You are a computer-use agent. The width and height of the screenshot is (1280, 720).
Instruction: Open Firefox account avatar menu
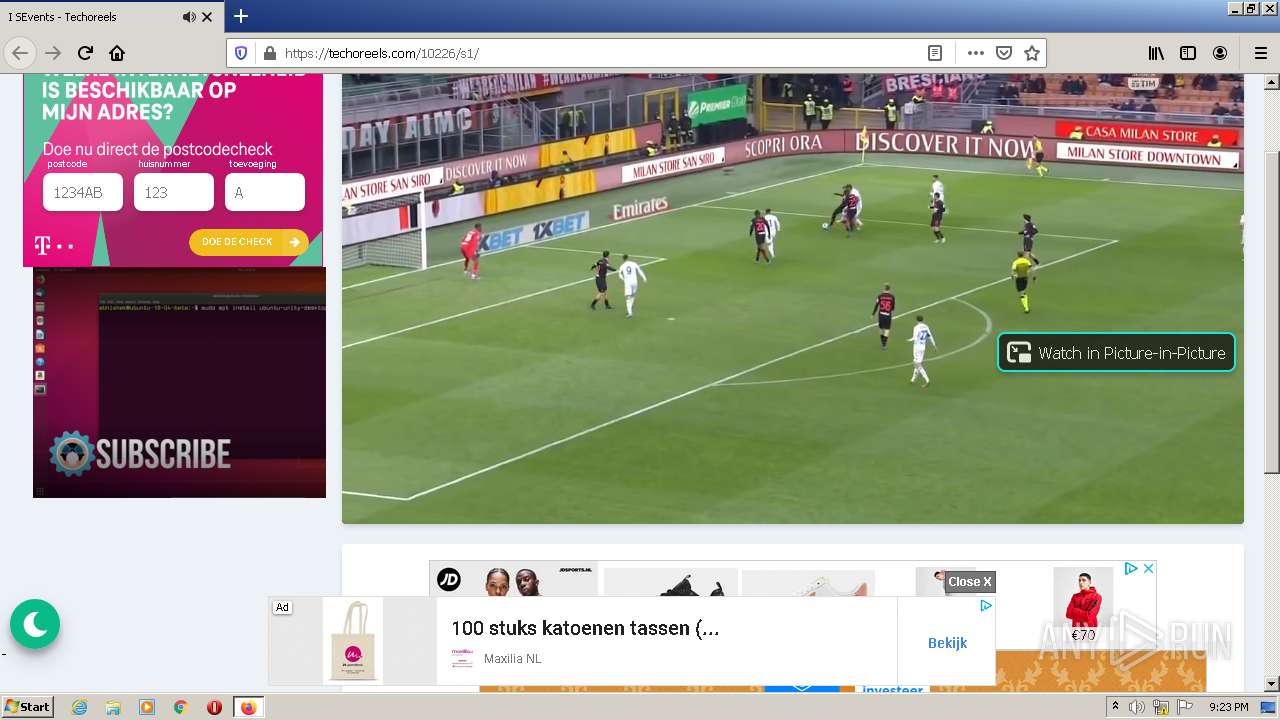click(1220, 53)
